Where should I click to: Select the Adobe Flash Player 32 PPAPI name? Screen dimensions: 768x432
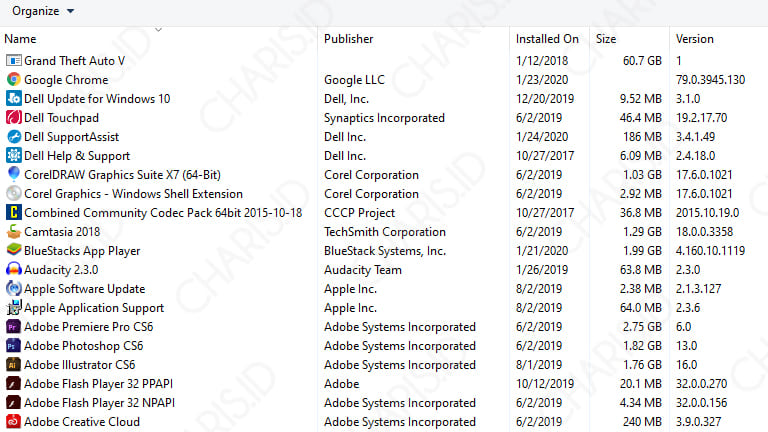point(98,384)
